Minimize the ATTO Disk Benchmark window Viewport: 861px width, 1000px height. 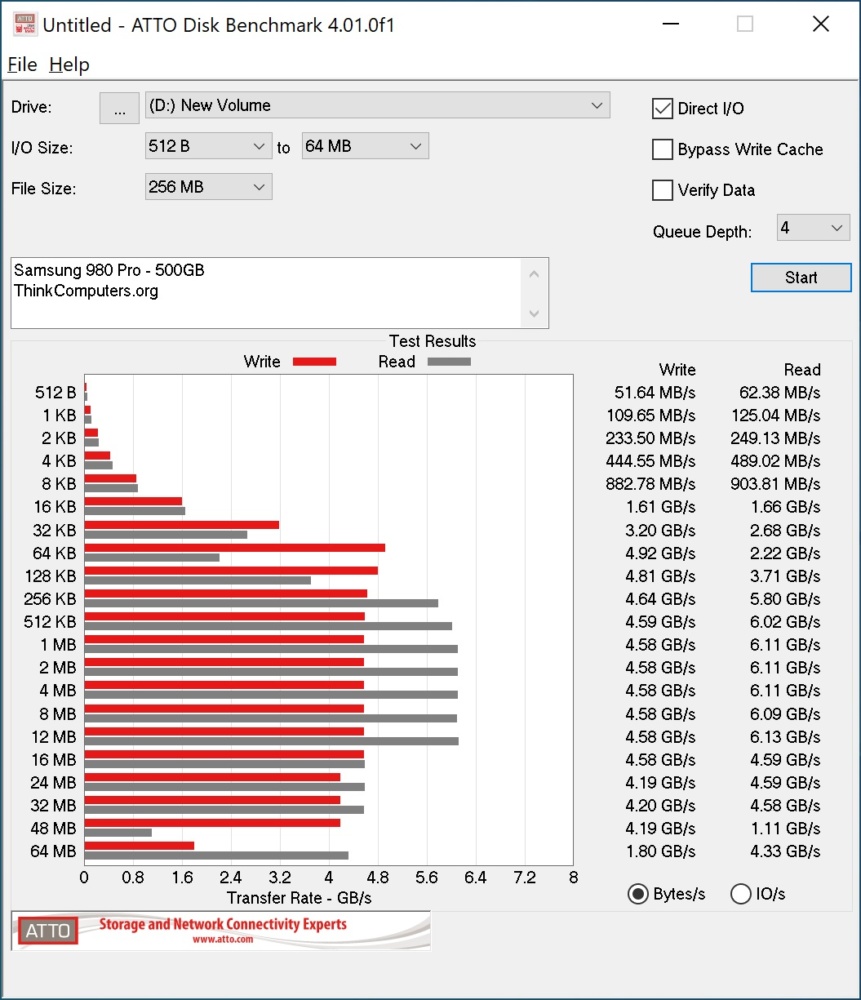coord(671,24)
